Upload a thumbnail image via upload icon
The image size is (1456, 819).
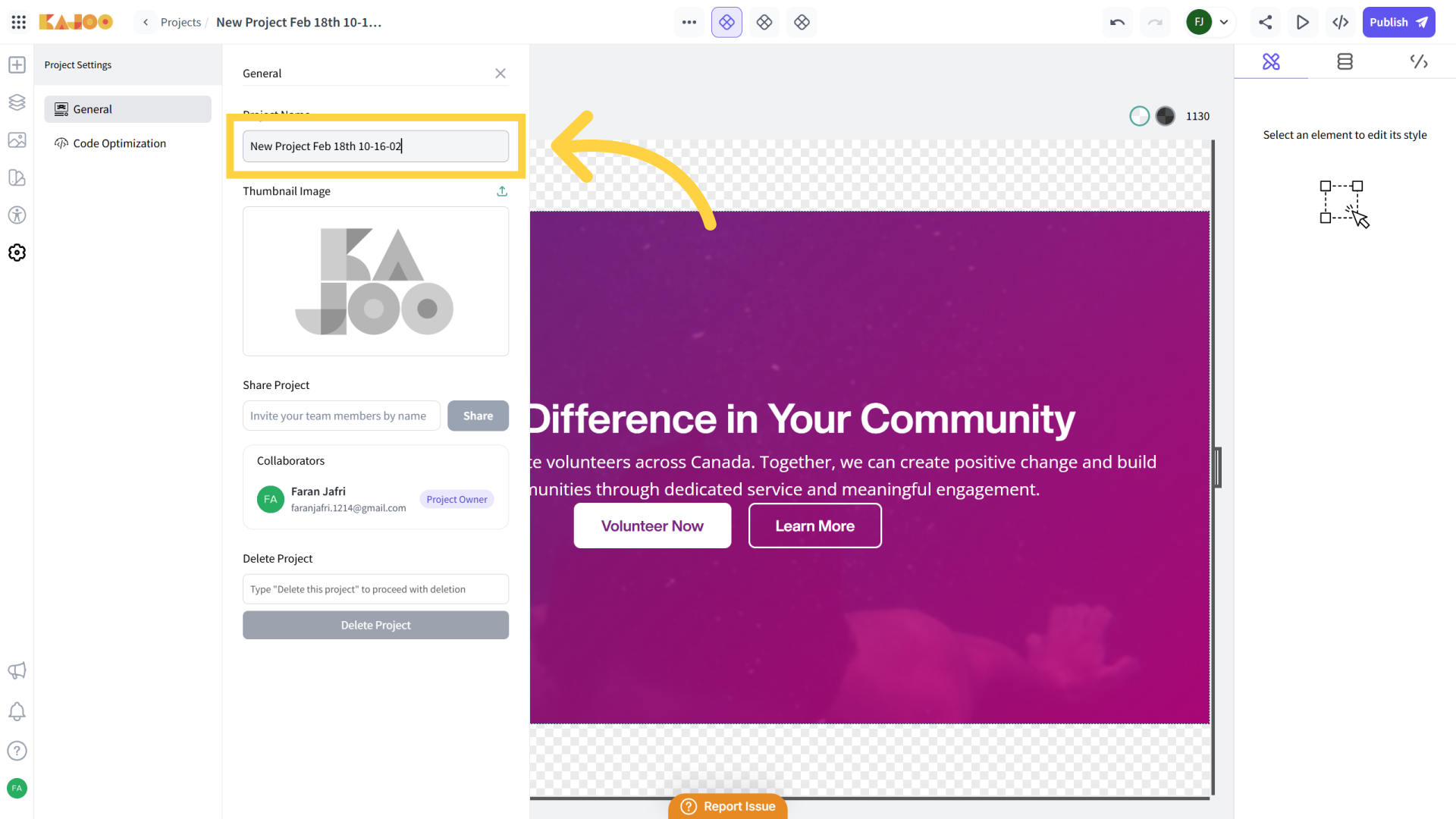click(x=502, y=191)
